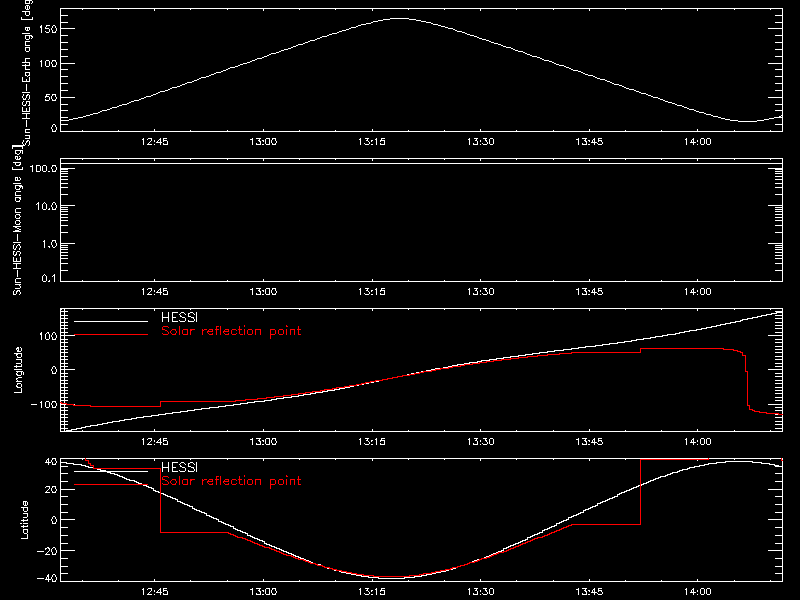Select the -100 tick on Longitude plot

point(44,404)
